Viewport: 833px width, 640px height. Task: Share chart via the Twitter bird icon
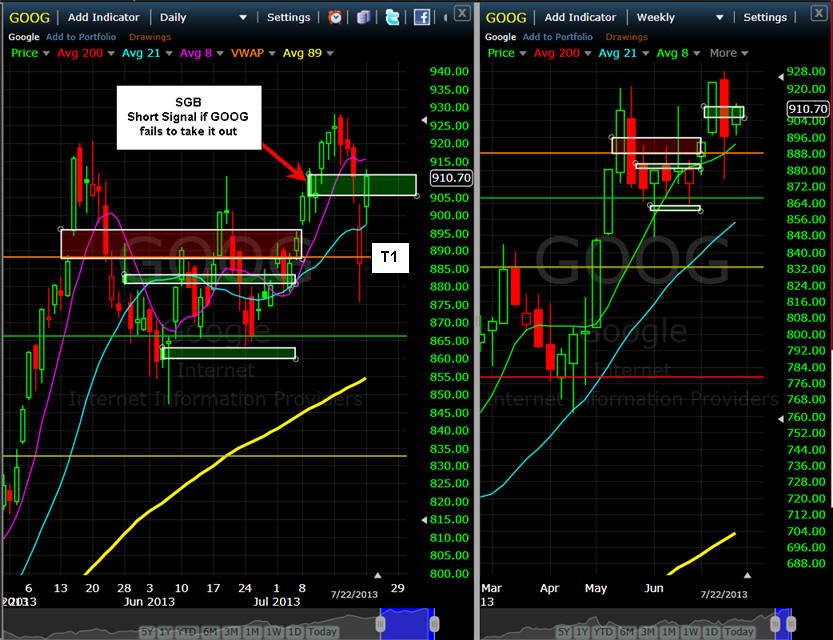pyautogui.click(x=392, y=18)
